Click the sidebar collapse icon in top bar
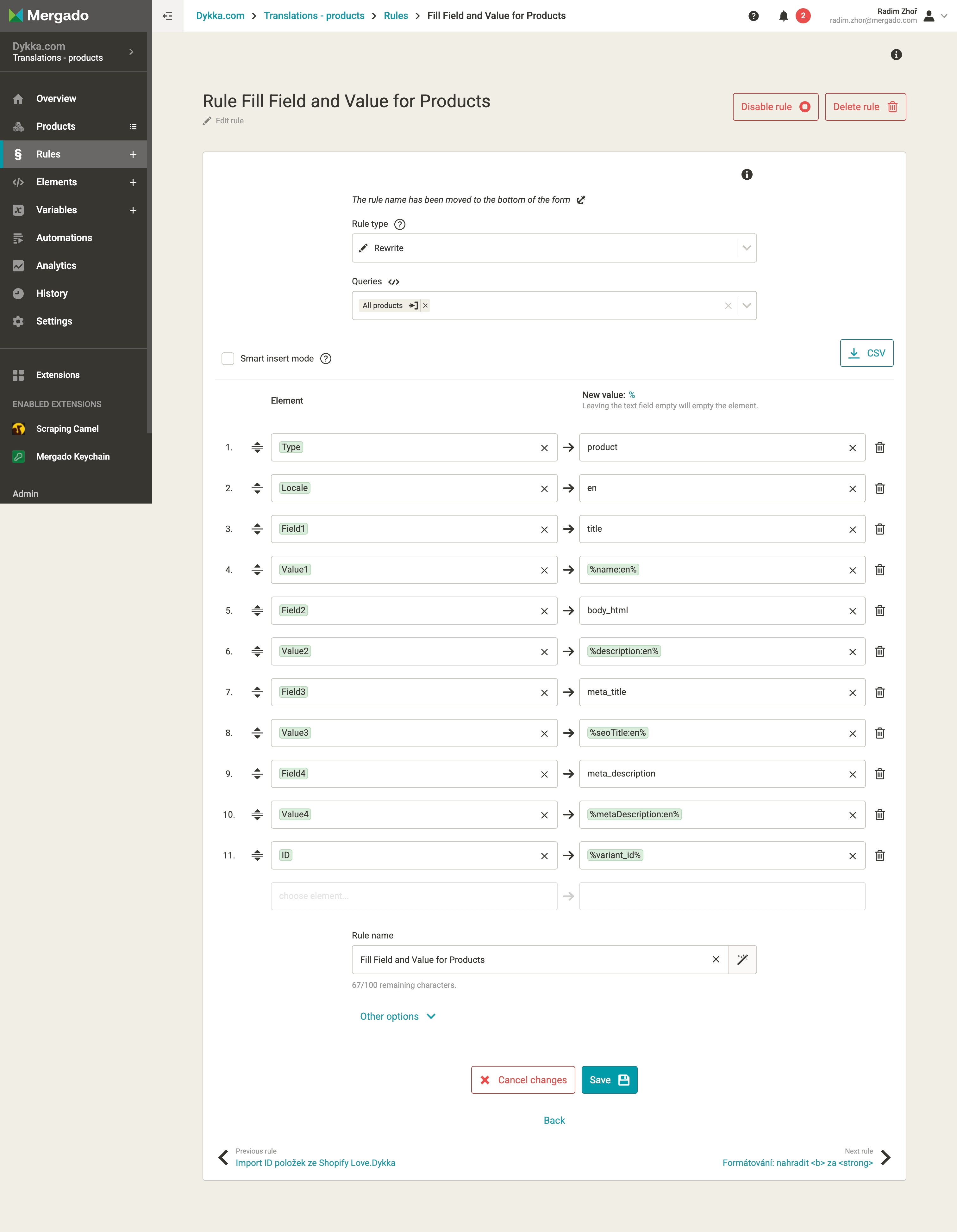Screen dimensions: 957x1232 [168, 16]
